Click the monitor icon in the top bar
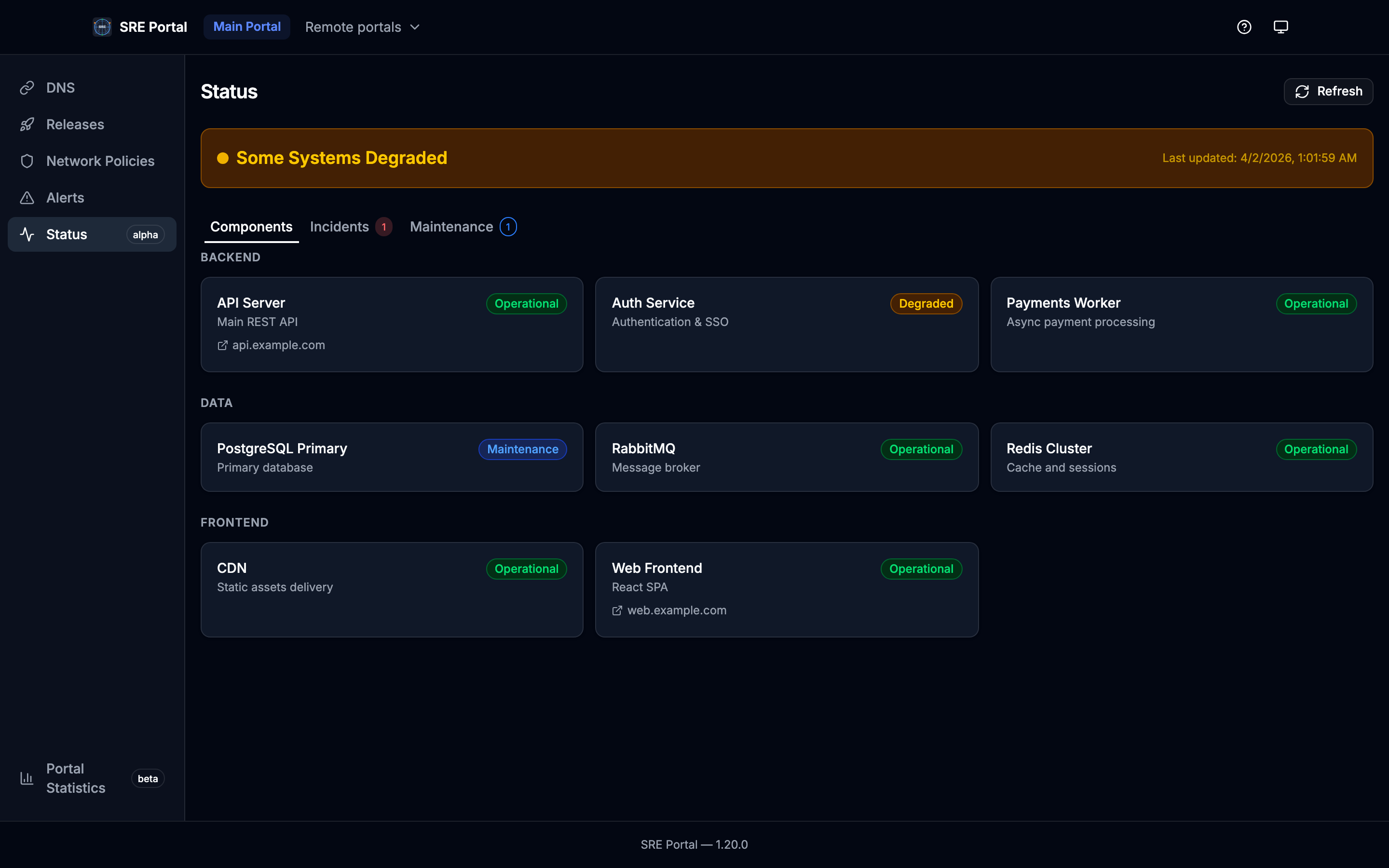 (x=1280, y=27)
